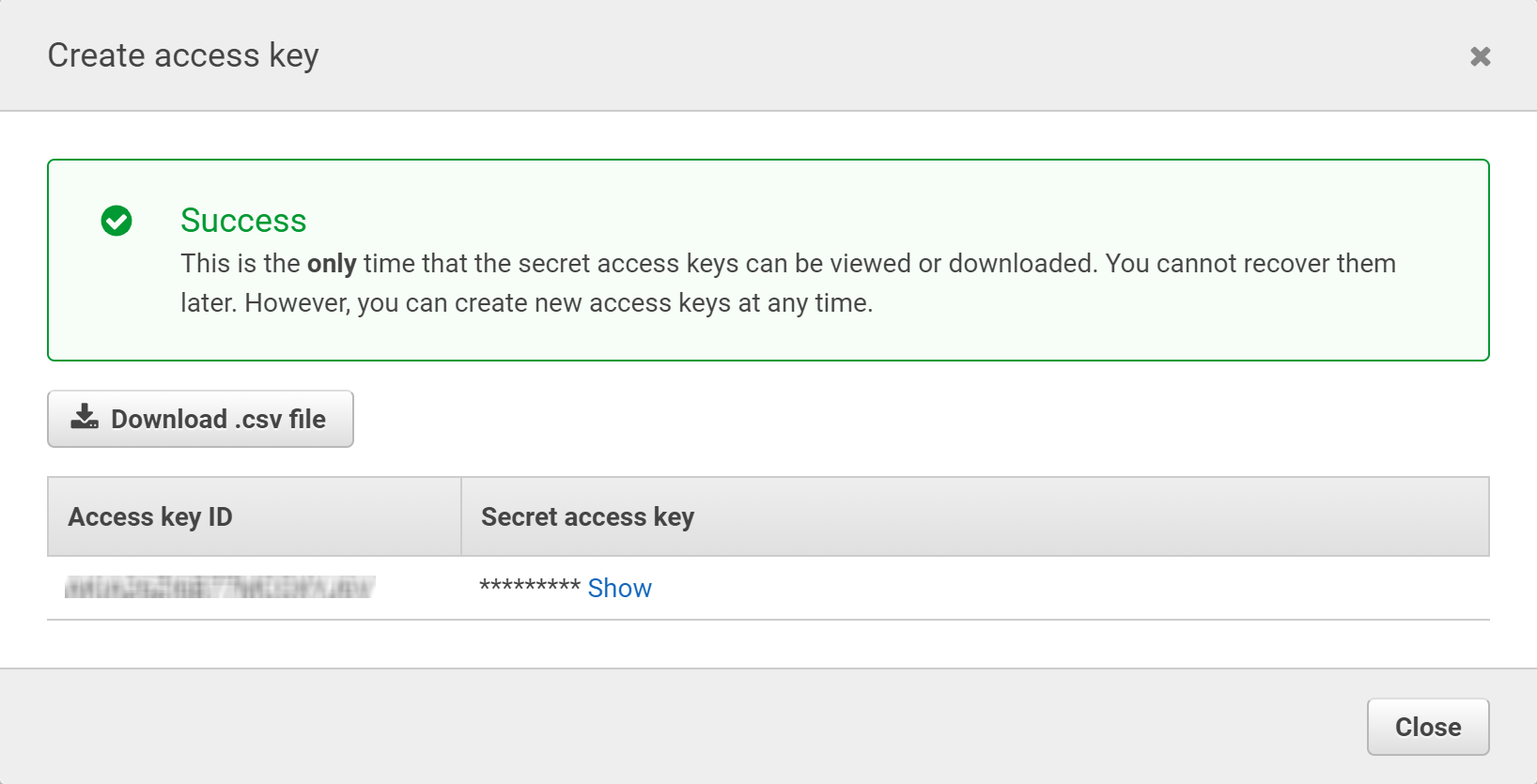This screenshot has width=1537, height=784.
Task: Click the word 'file' on the Download button
Action: (x=307, y=419)
